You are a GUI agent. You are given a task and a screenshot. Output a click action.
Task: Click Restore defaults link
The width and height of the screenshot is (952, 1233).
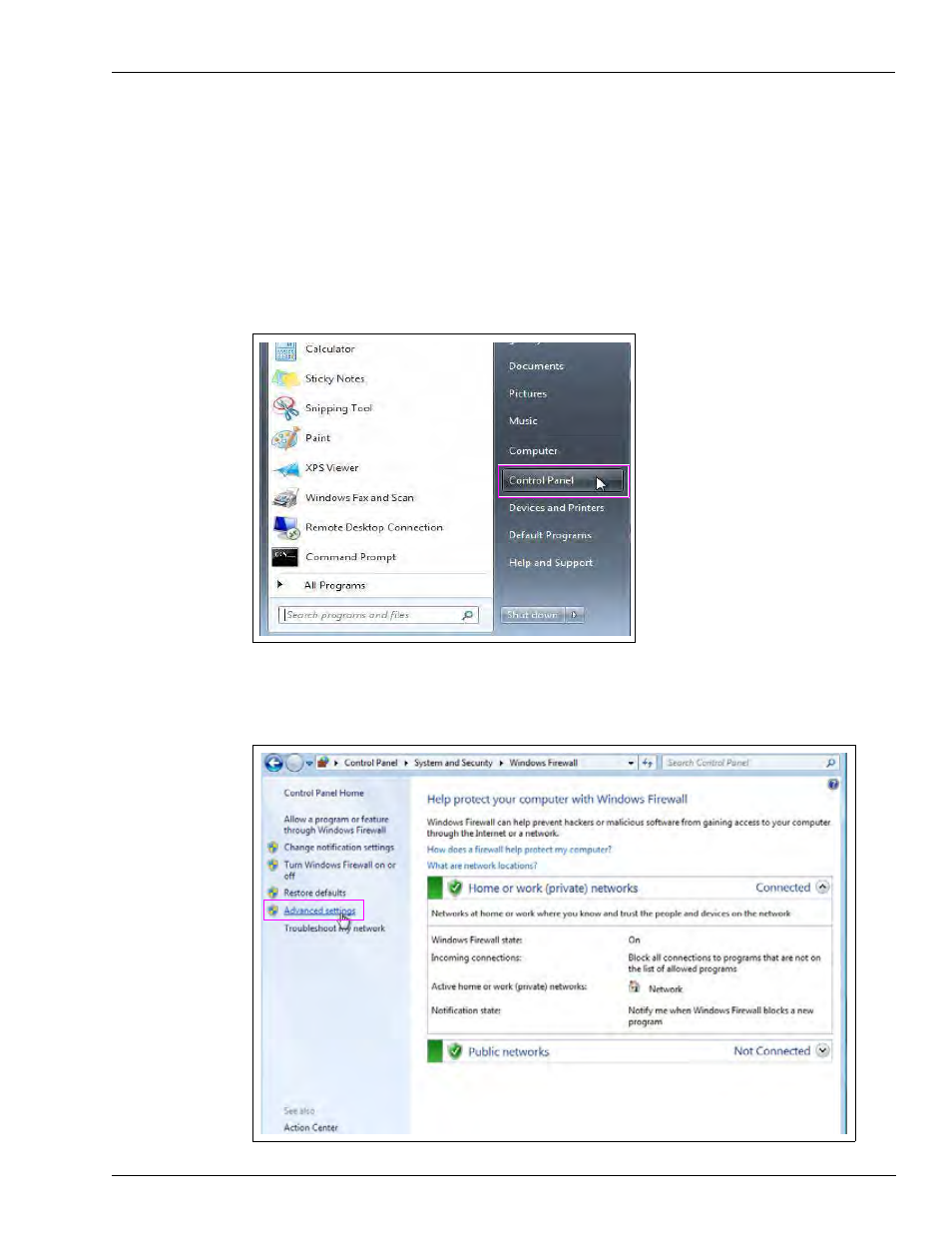coord(315,893)
